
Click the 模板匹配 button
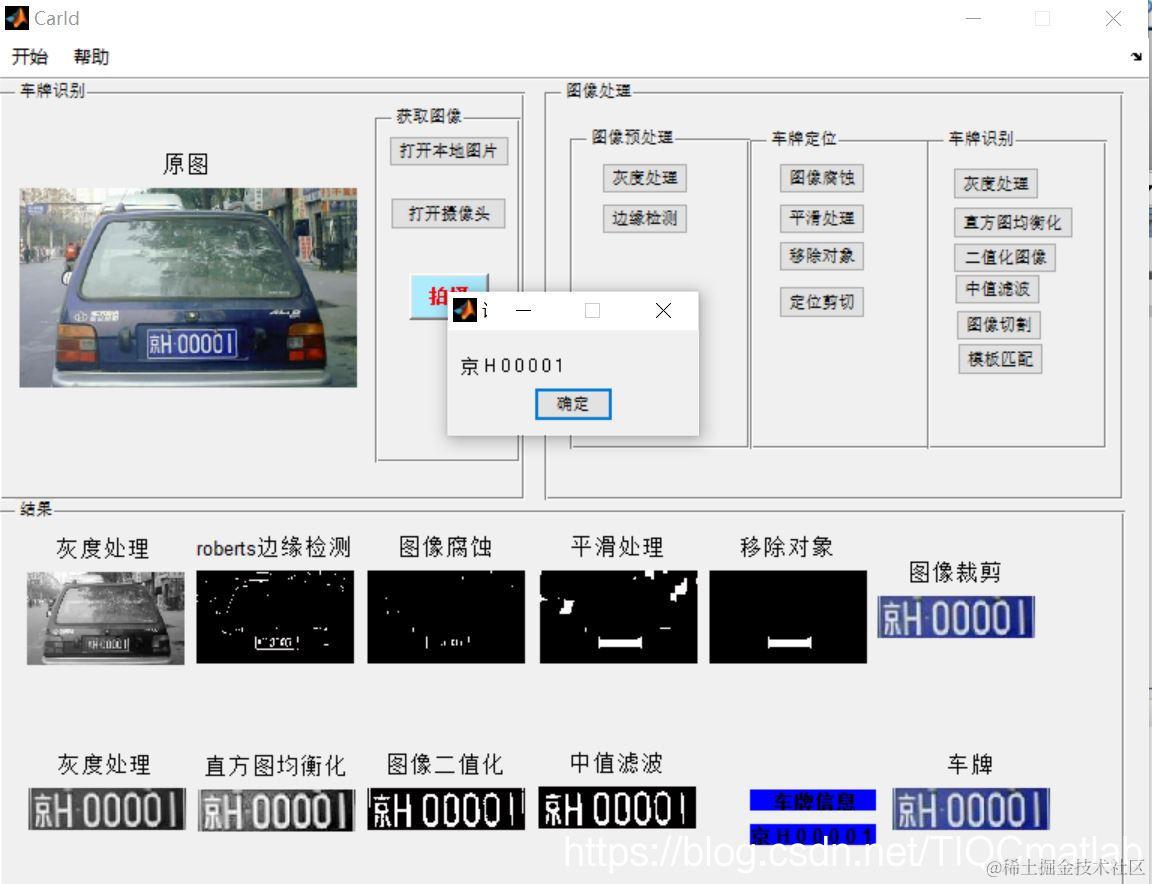tap(1000, 359)
